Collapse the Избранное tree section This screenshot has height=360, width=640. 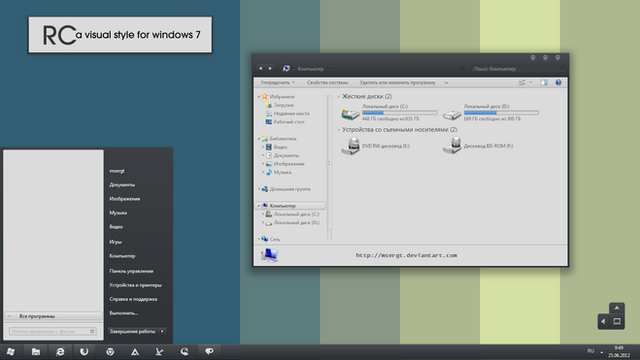(x=259, y=97)
